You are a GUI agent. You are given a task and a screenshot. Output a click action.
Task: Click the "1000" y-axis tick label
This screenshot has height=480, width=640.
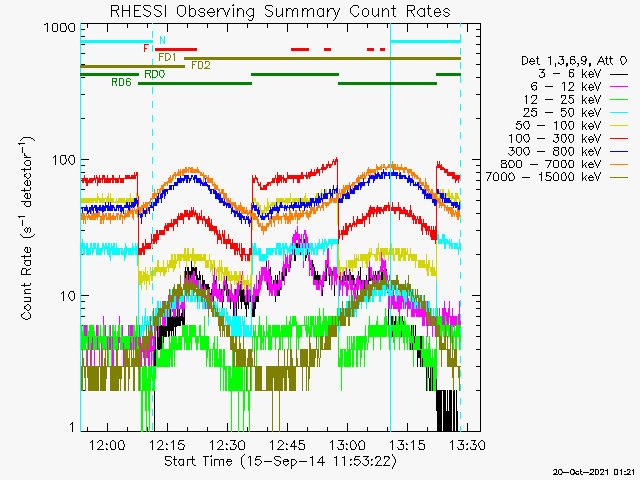click(60, 28)
